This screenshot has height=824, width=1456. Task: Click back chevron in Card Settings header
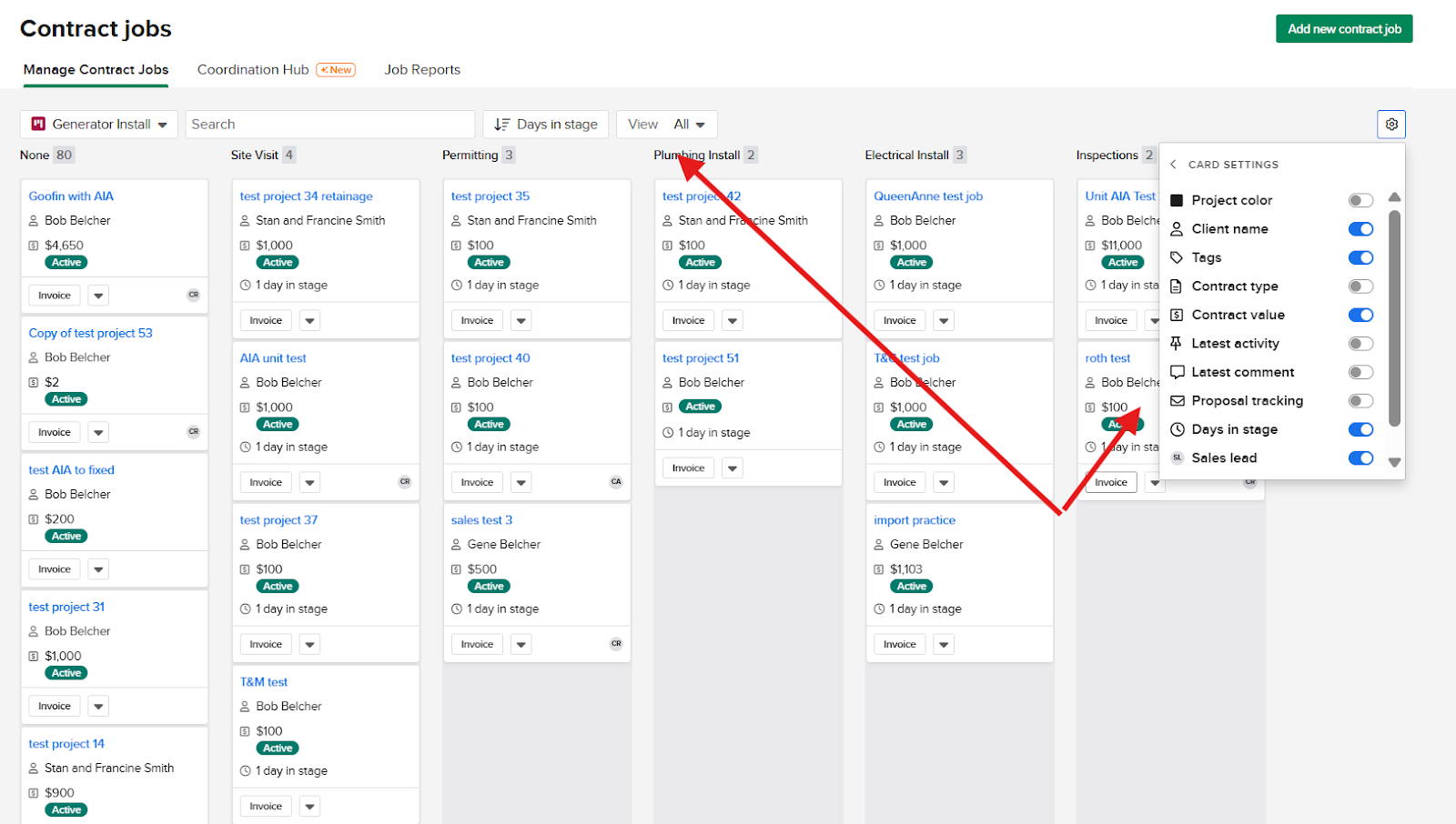pyautogui.click(x=1174, y=165)
